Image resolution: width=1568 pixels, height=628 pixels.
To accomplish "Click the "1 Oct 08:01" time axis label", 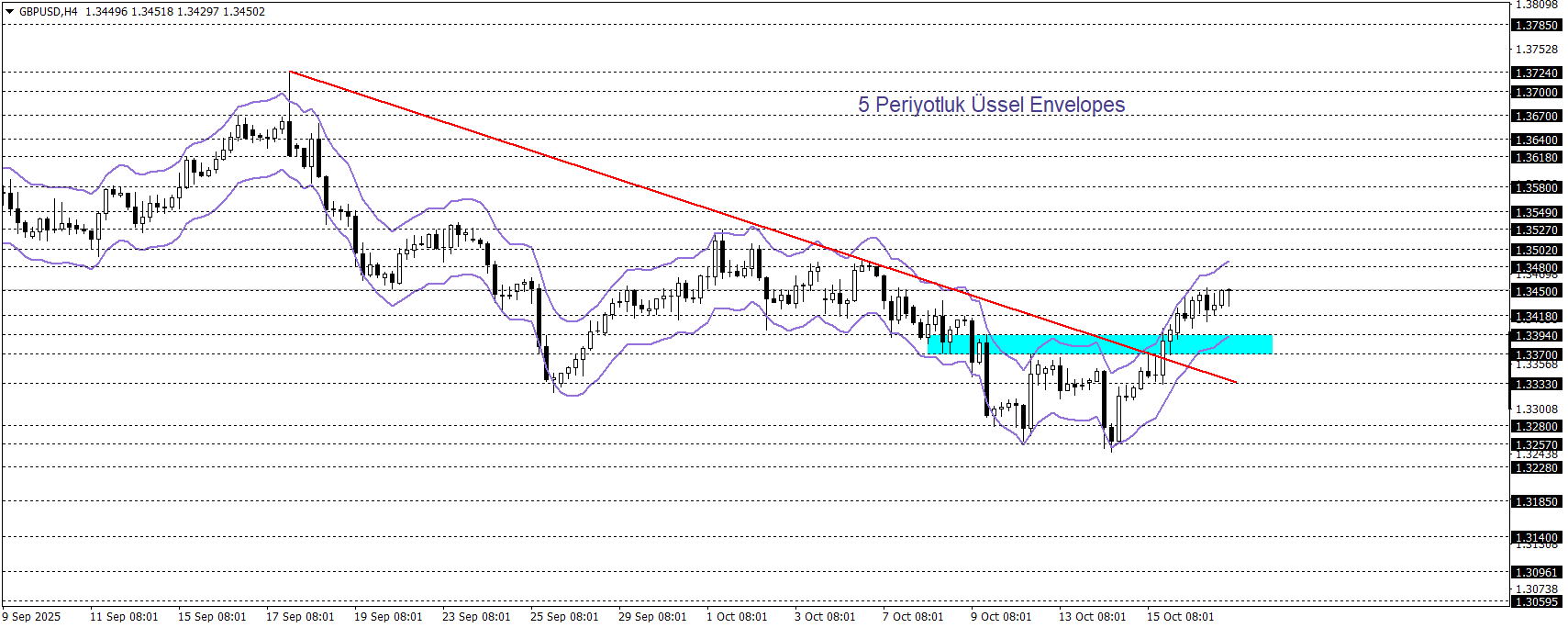I will point(737,617).
